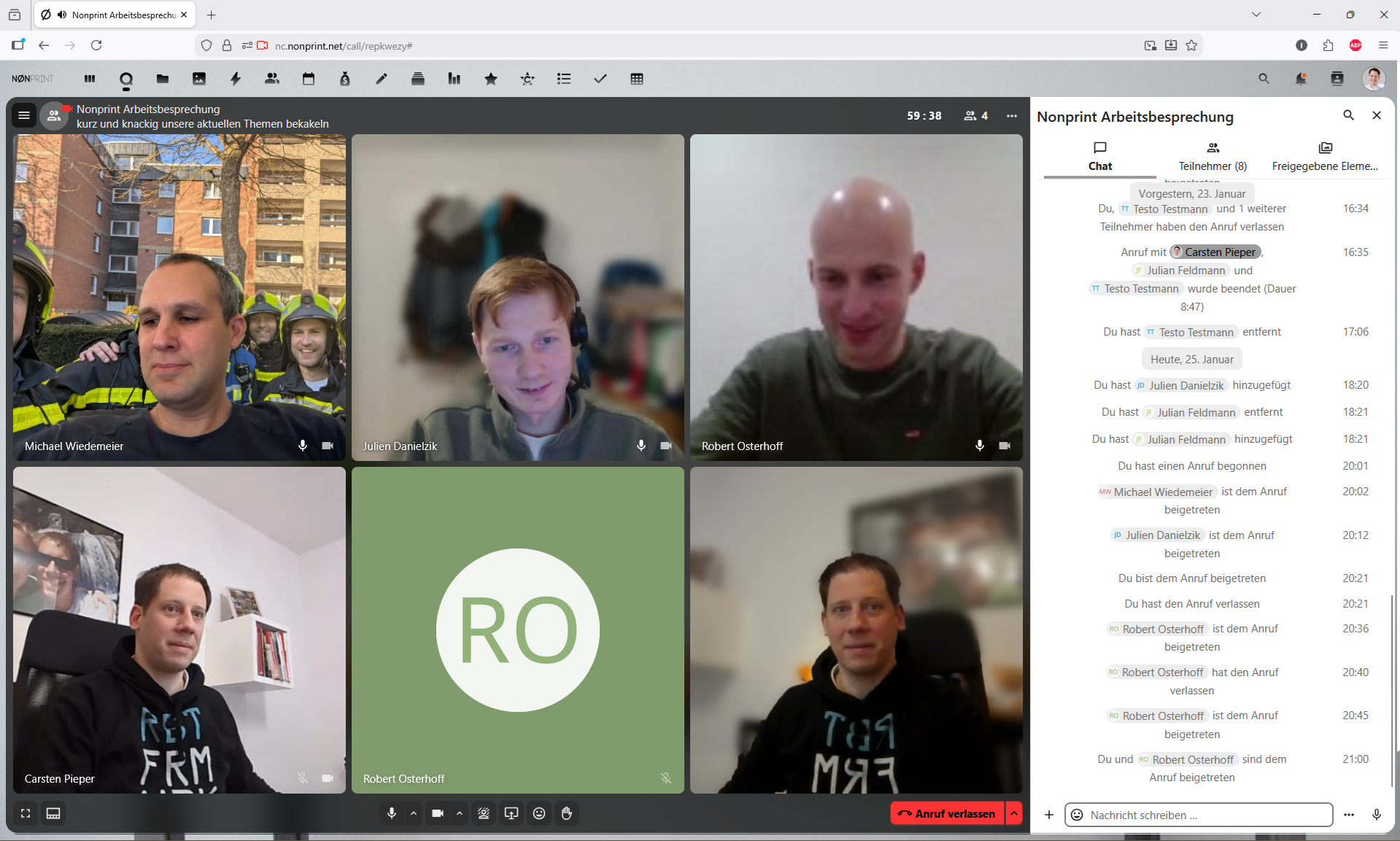1400x841 pixels.
Task: Click the Anruf verlassen button
Action: 947,813
